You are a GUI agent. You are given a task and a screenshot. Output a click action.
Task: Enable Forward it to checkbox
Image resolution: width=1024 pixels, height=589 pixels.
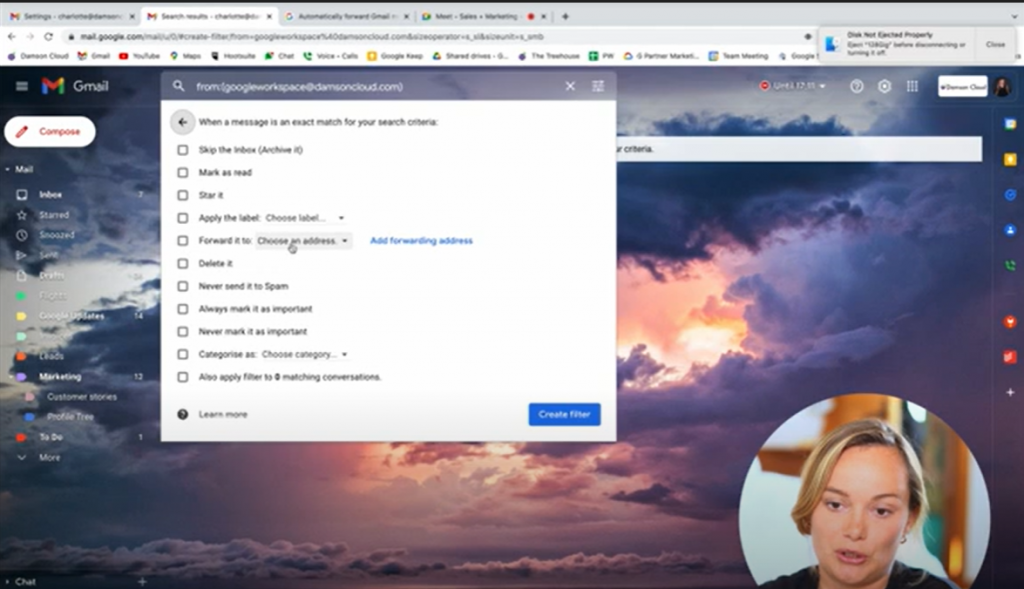tap(183, 240)
